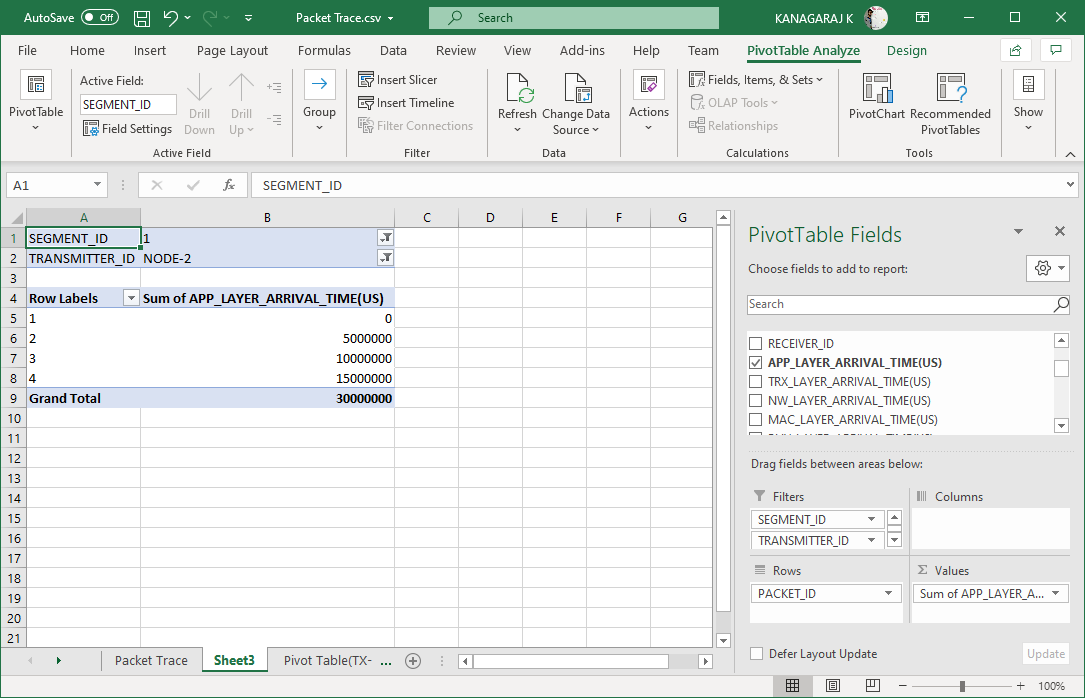Uncheck APP_LAYER_ARRIVAL_TIME(US) field
Screen dimensions: 1085x698
(756, 362)
